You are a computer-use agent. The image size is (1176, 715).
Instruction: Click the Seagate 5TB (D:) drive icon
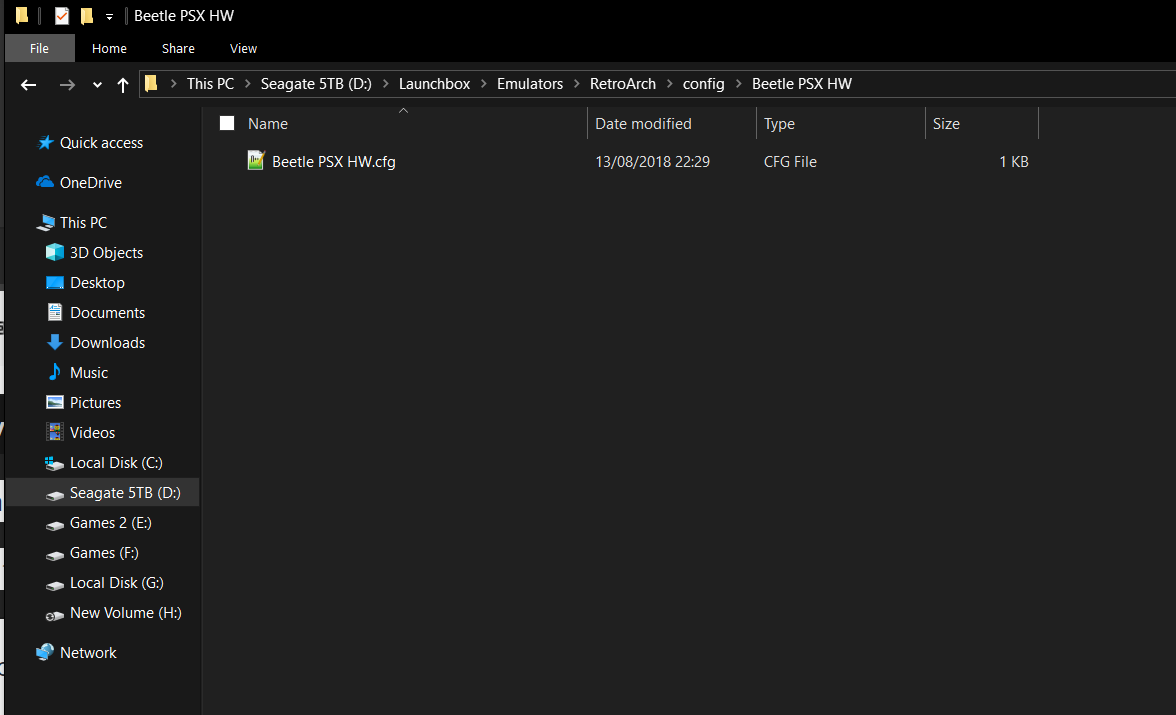(55, 494)
